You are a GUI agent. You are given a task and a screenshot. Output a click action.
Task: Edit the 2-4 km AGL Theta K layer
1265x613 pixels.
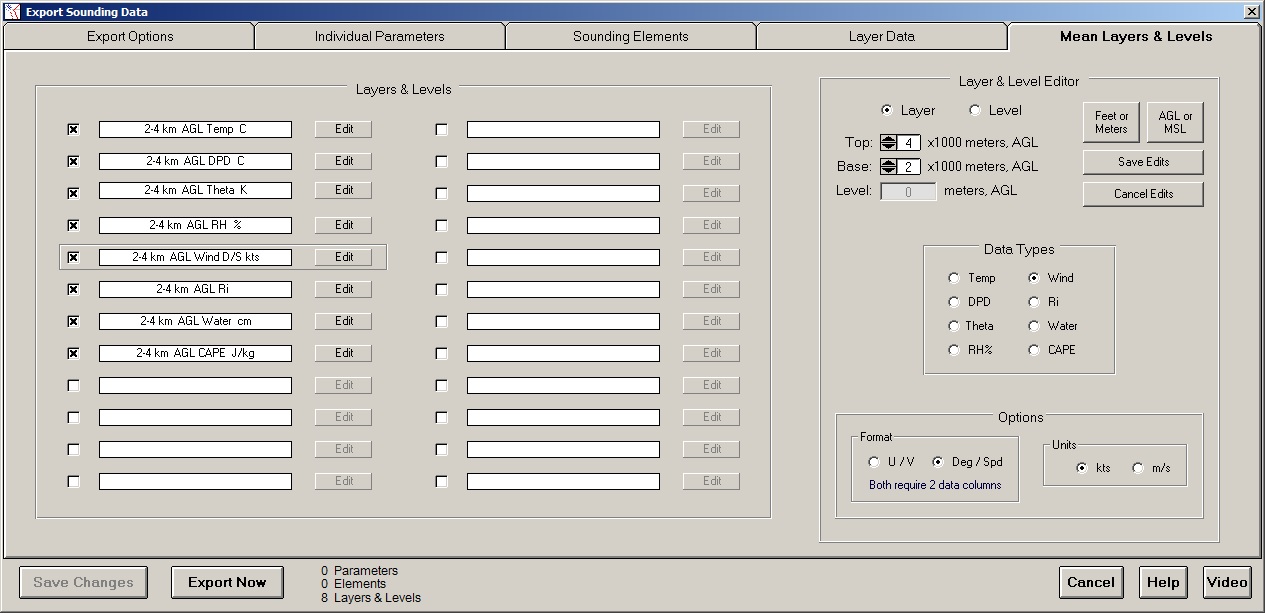(x=344, y=190)
